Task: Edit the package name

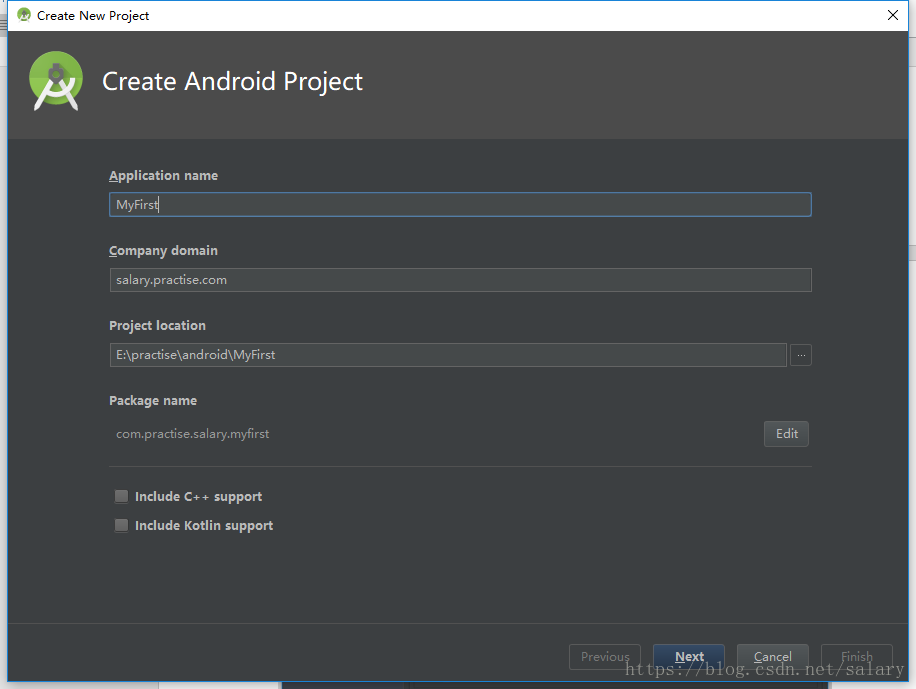Action: [x=786, y=434]
